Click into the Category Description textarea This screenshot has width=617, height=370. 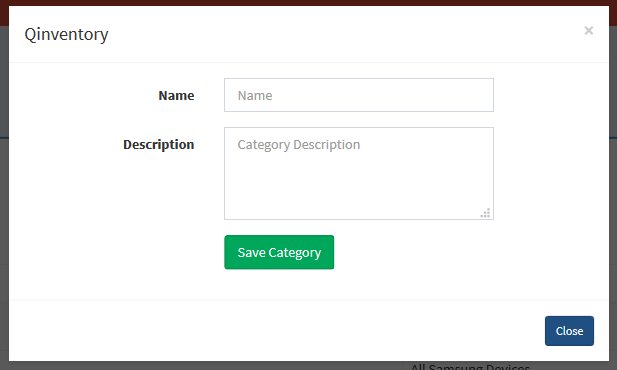tap(358, 173)
